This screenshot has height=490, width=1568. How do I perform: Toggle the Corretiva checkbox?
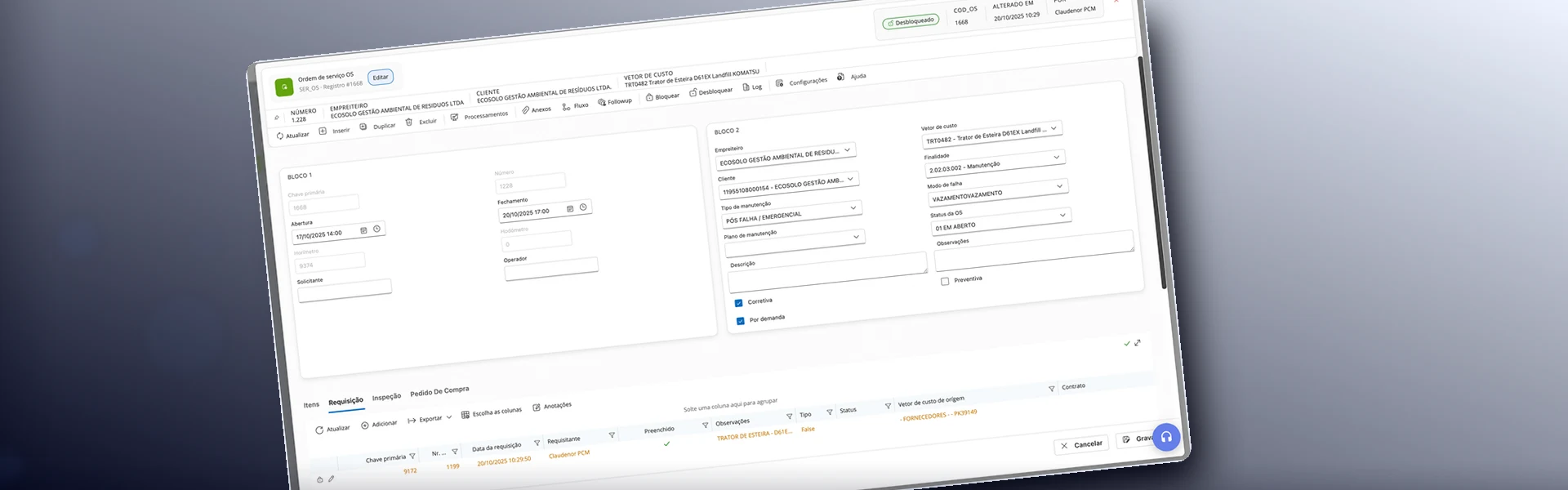738,303
